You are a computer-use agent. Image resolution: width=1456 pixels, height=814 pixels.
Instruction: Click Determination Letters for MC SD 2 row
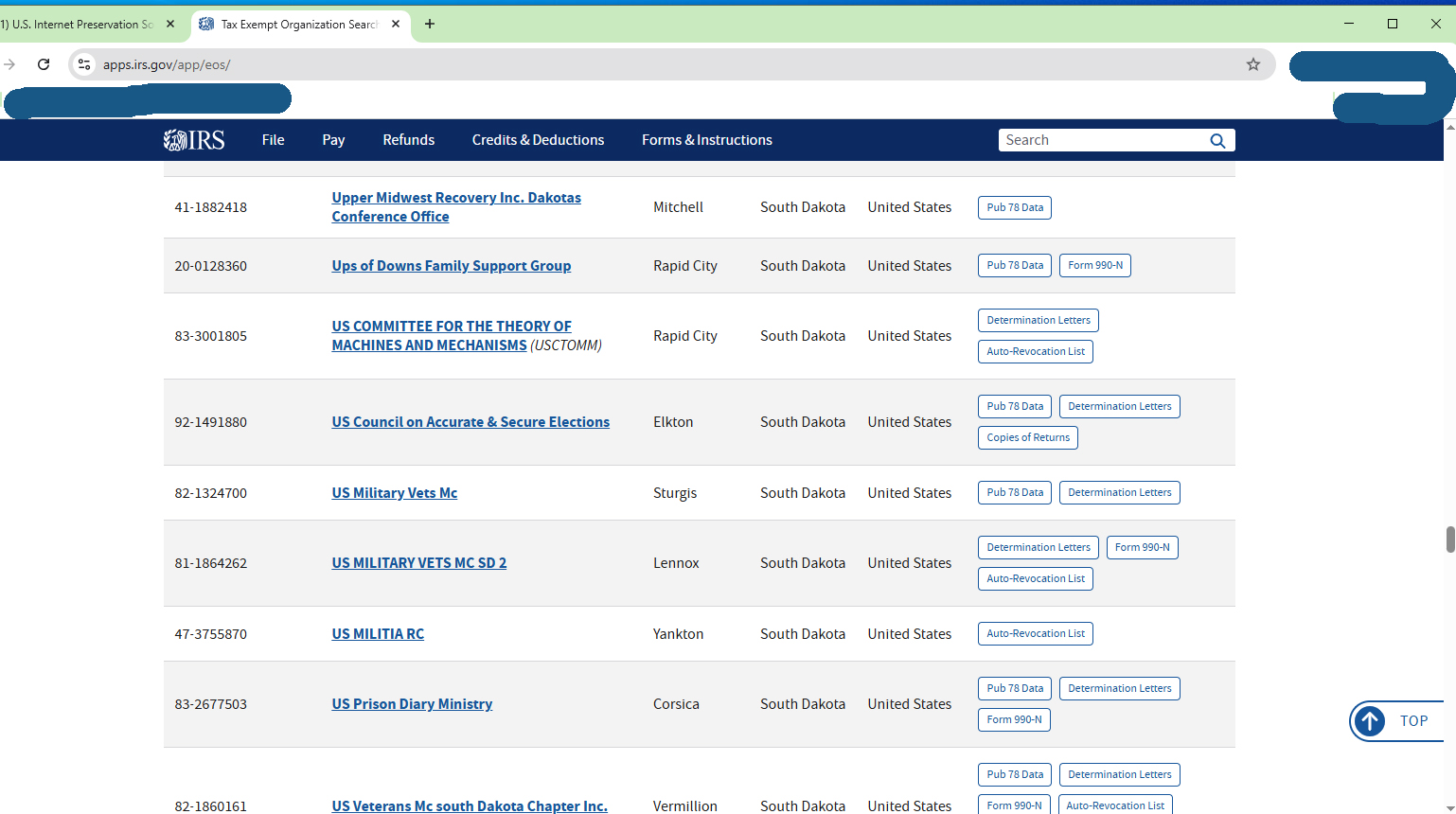click(x=1039, y=547)
